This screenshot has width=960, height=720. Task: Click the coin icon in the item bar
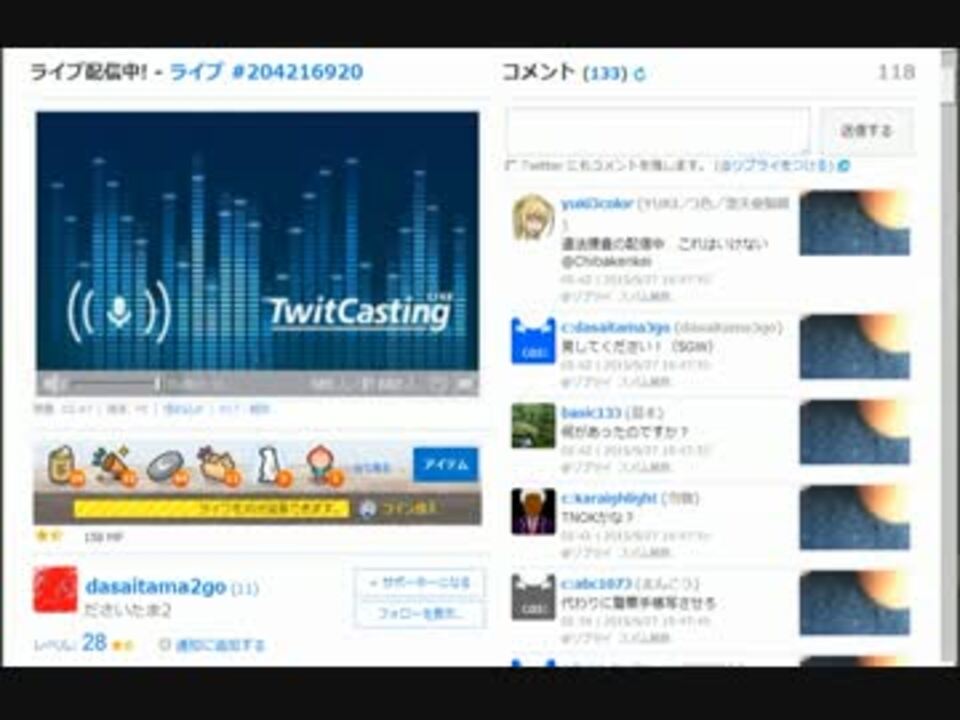pos(367,509)
